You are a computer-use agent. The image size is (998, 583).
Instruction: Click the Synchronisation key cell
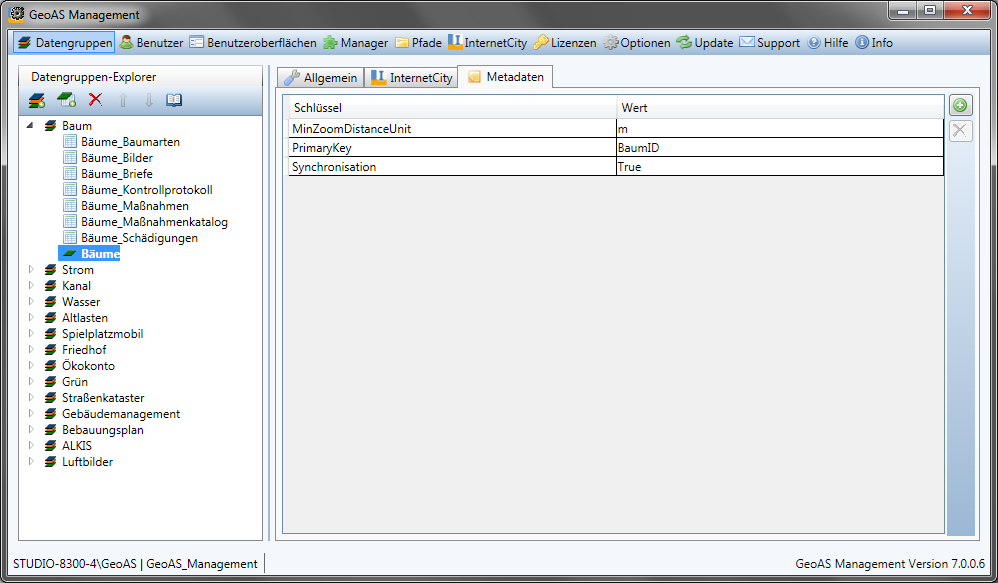[x=453, y=167]
